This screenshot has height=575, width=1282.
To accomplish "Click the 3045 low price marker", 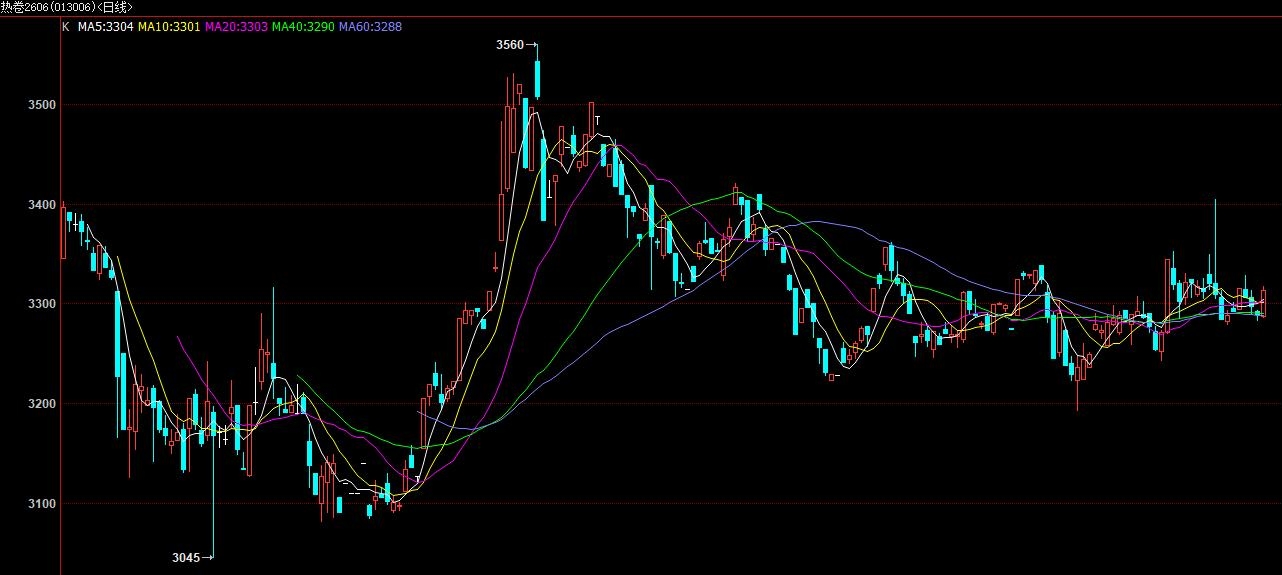I will pos(186,557).
